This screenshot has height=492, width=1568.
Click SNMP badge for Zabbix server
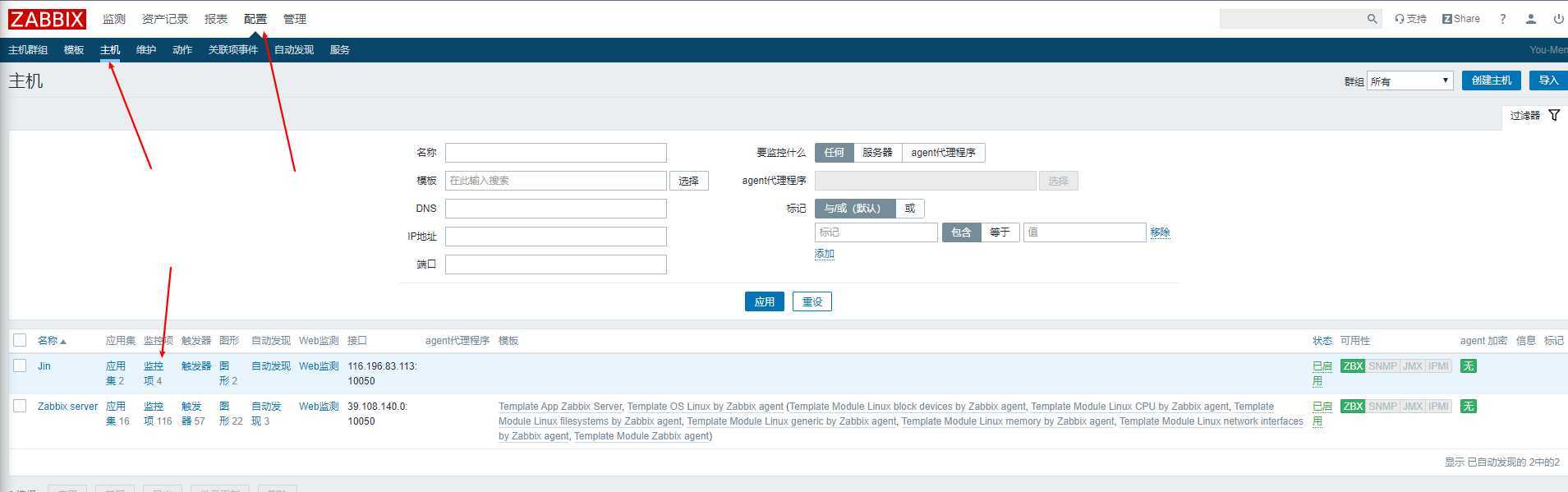coord(1382,407)
